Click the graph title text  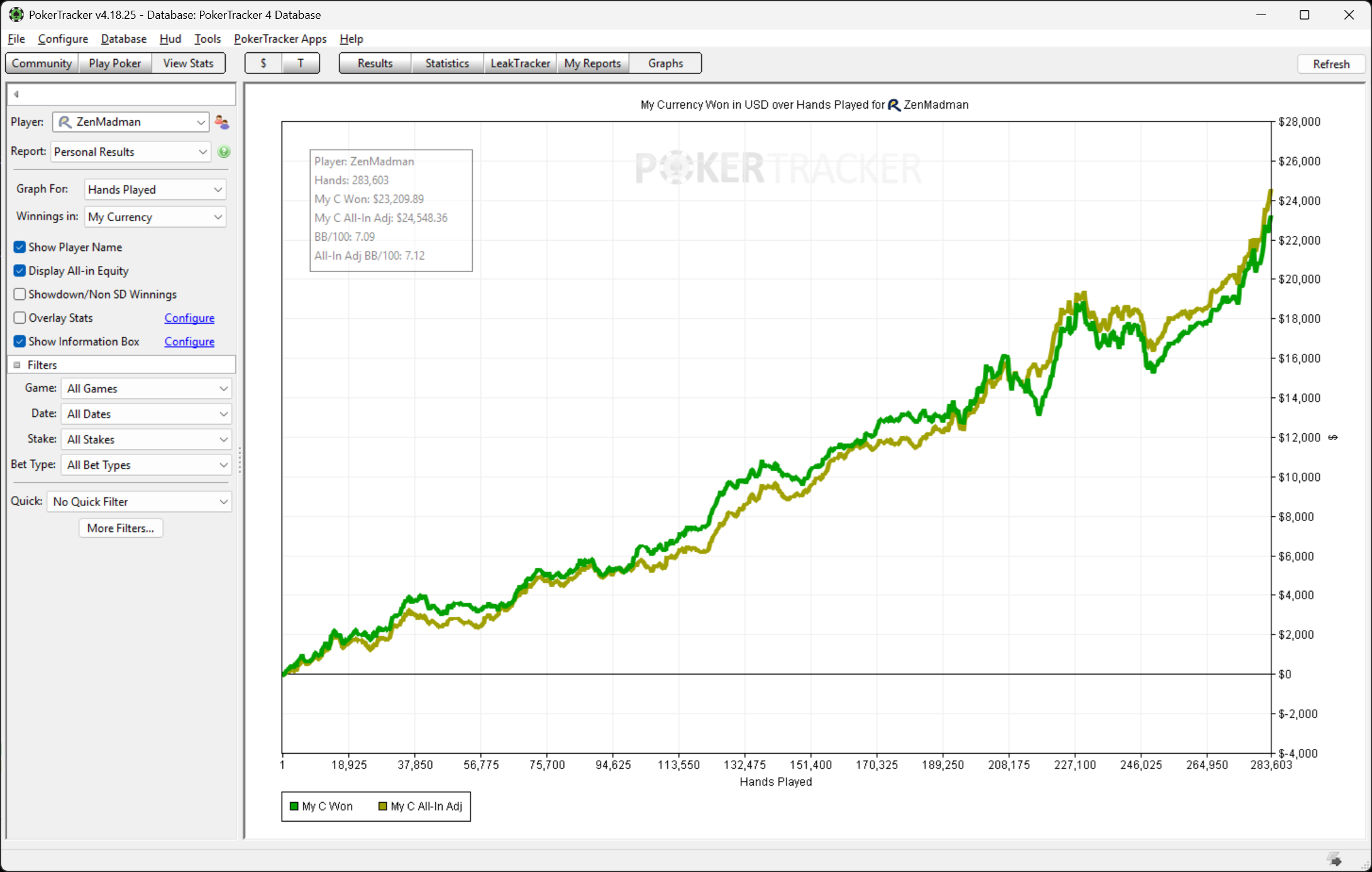[804, 105]
